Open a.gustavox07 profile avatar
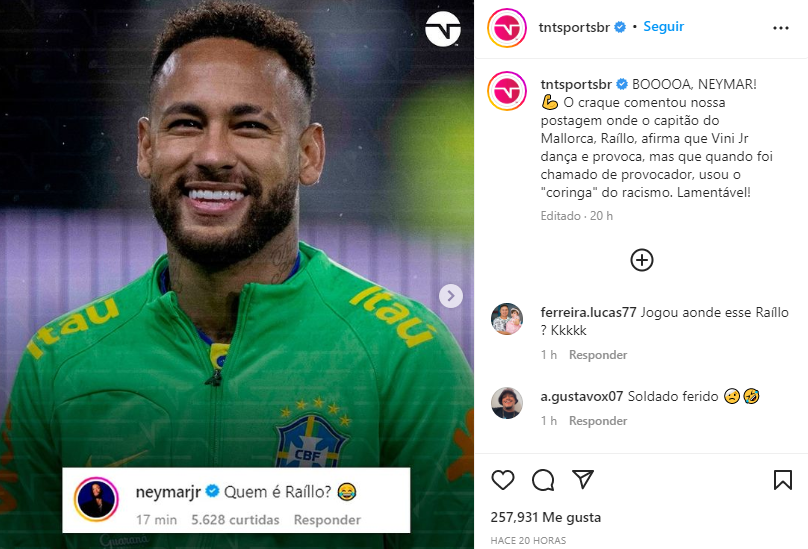This screenshot has height=549, width=808. pos(507,402)
